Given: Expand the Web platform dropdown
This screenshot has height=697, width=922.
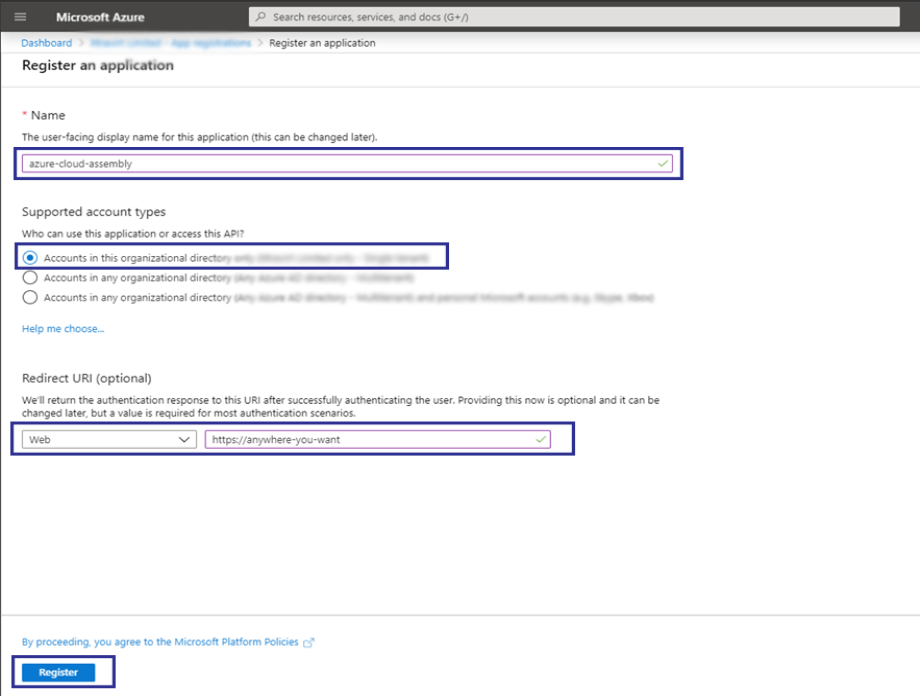Looking at the screenshot, I should click(x=109, y=439).
